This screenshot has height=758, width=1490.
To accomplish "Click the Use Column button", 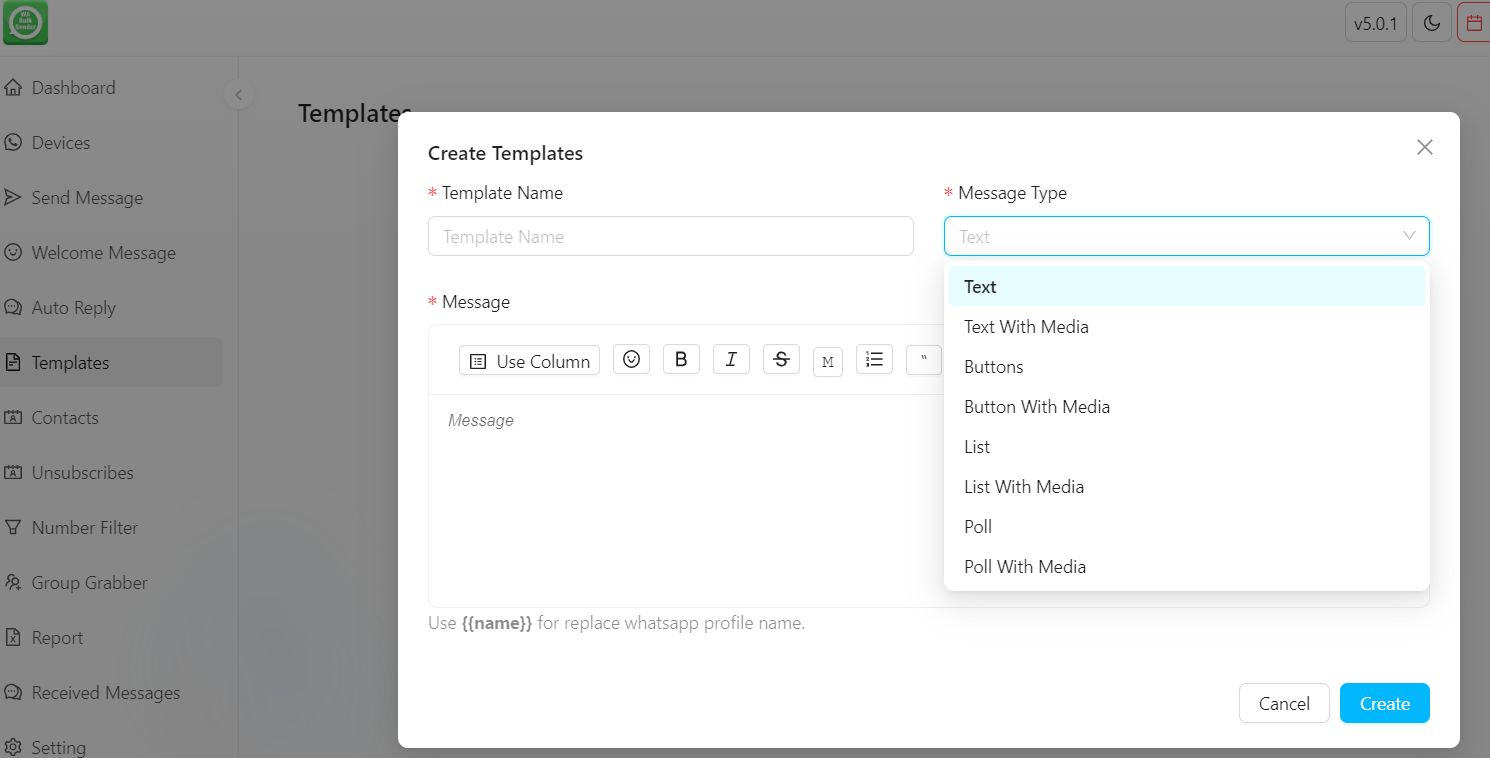I will tap(529, 360).
